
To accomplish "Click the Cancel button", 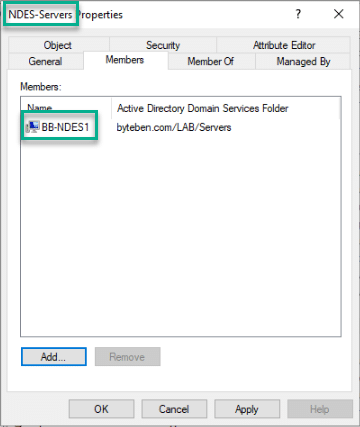I will point(174,409).
